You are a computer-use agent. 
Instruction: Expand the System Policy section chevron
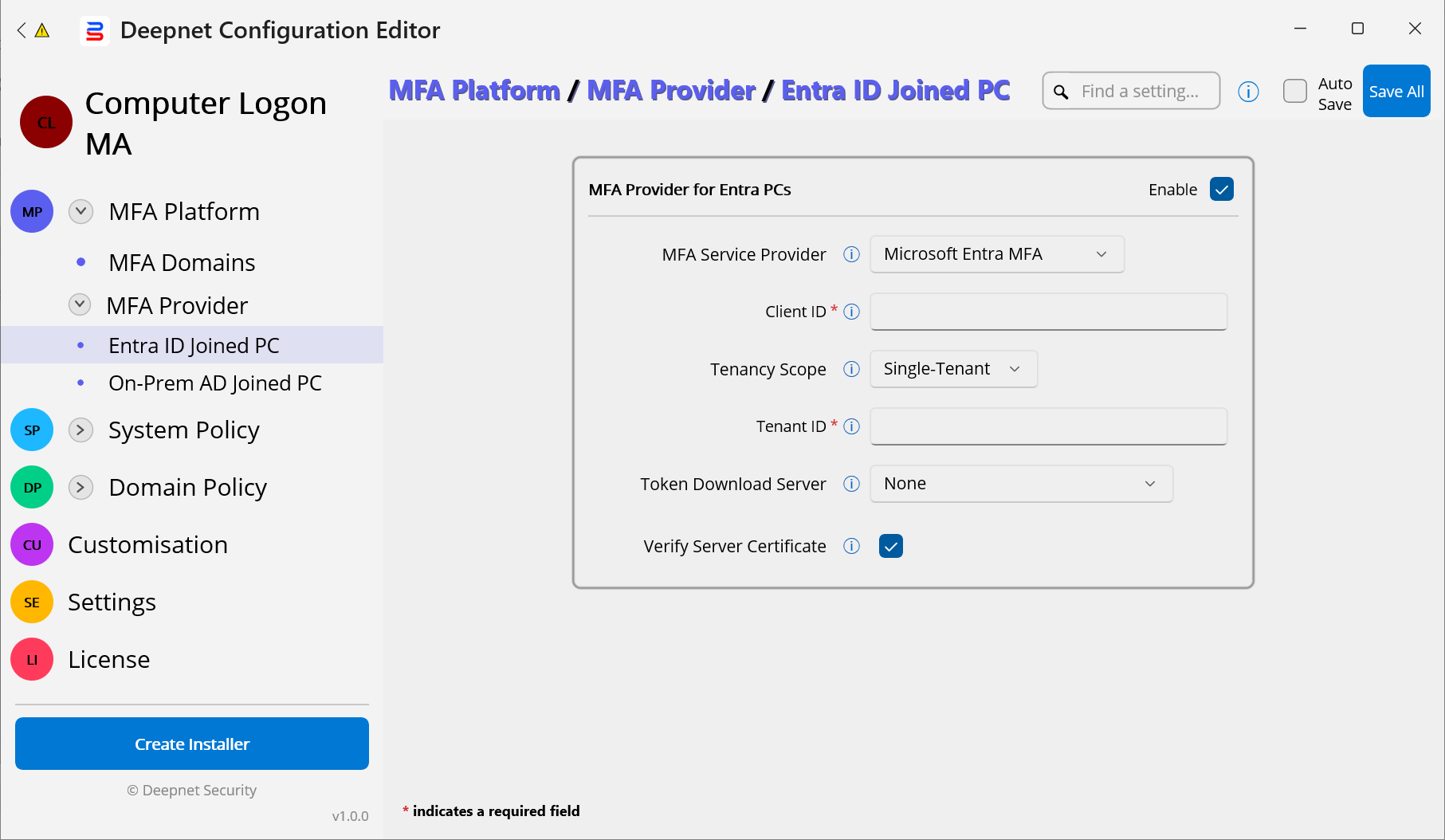tap(80, 430)
